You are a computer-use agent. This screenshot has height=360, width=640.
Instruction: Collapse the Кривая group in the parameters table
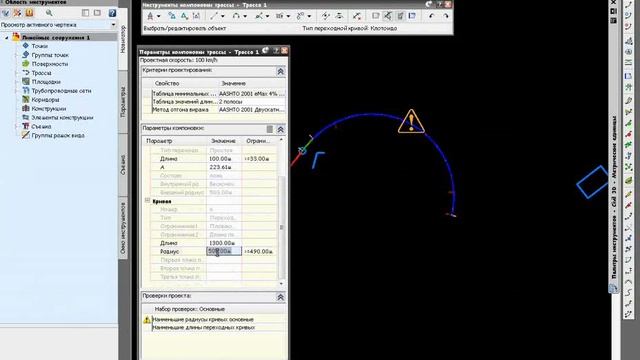(x=147, y=200)
